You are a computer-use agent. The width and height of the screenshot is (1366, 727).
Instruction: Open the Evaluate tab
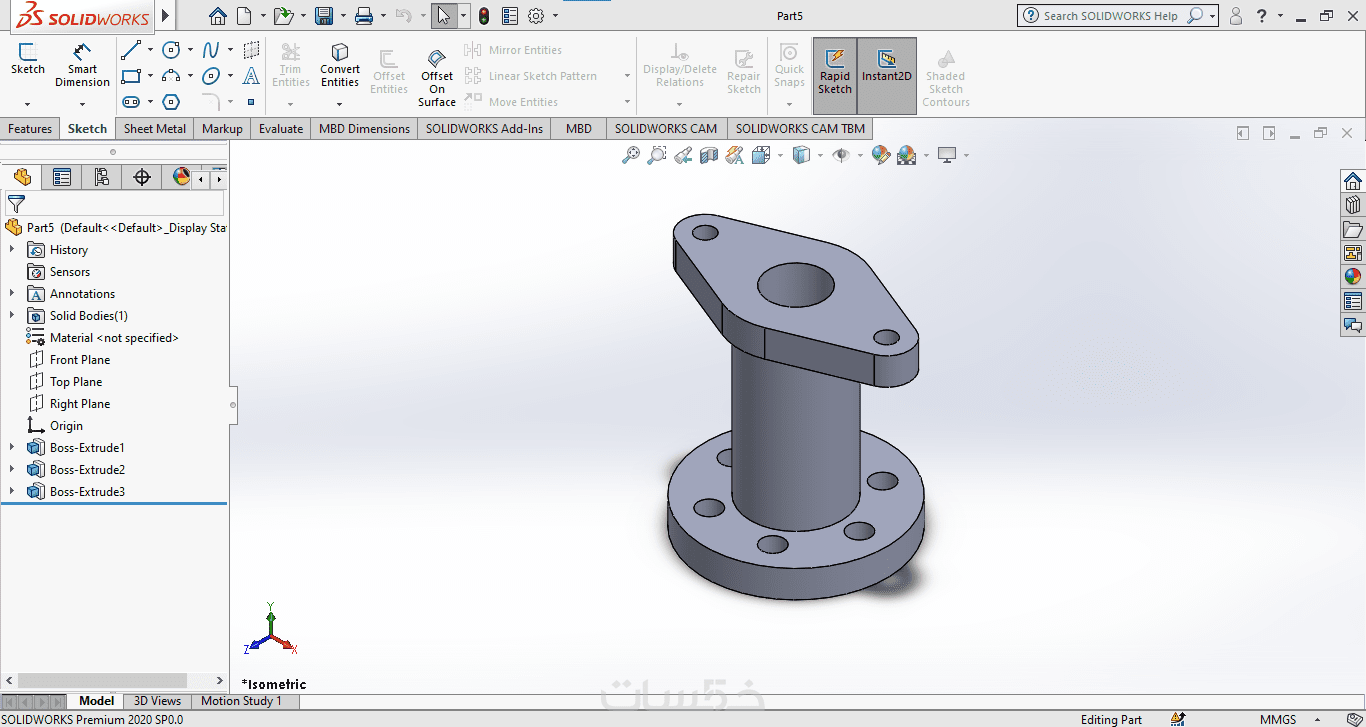[281, 129]
